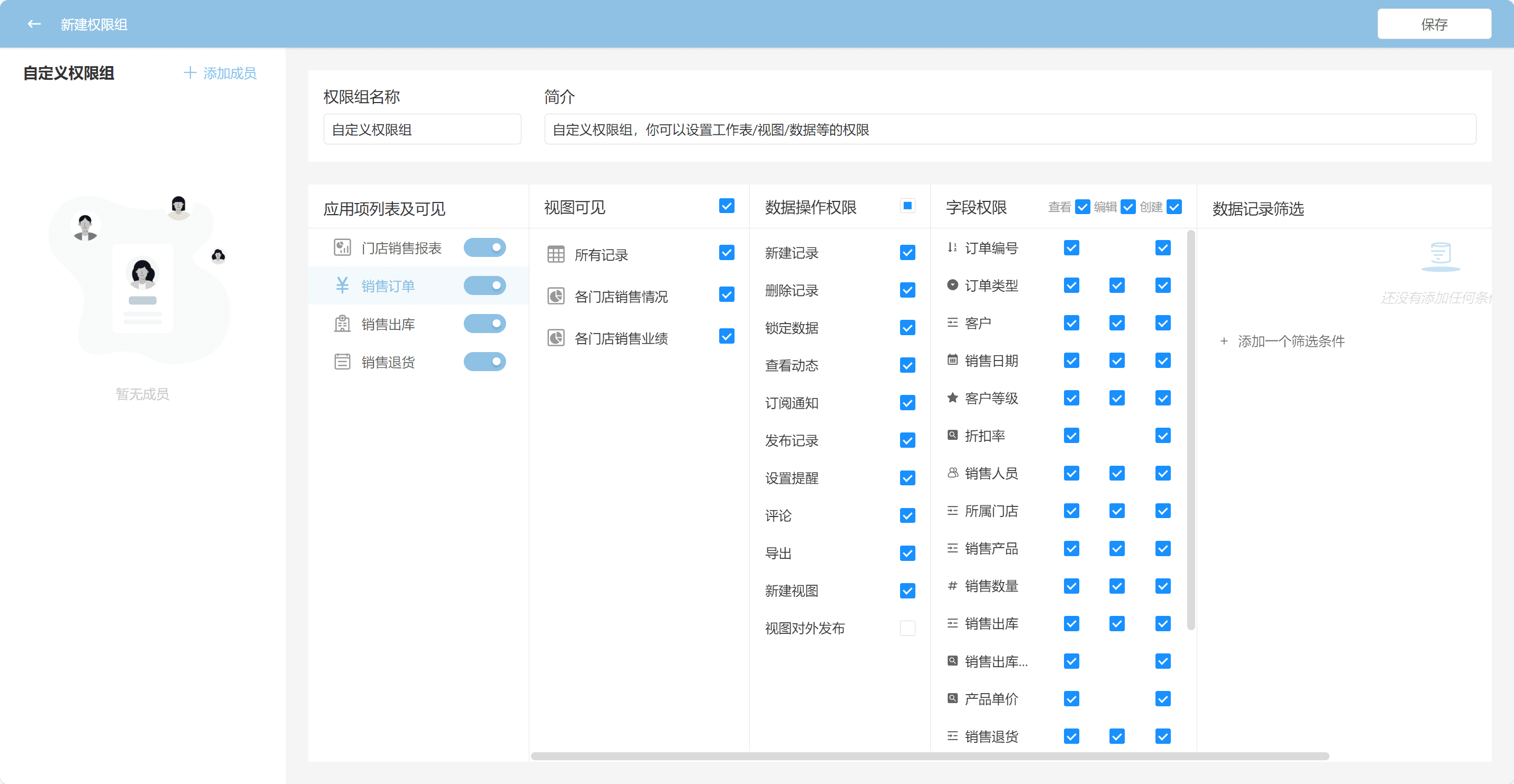Screen dimensions: 1514x784
Task: Click the star icon beside 客户等级
Action: click(x=952, y=398)
